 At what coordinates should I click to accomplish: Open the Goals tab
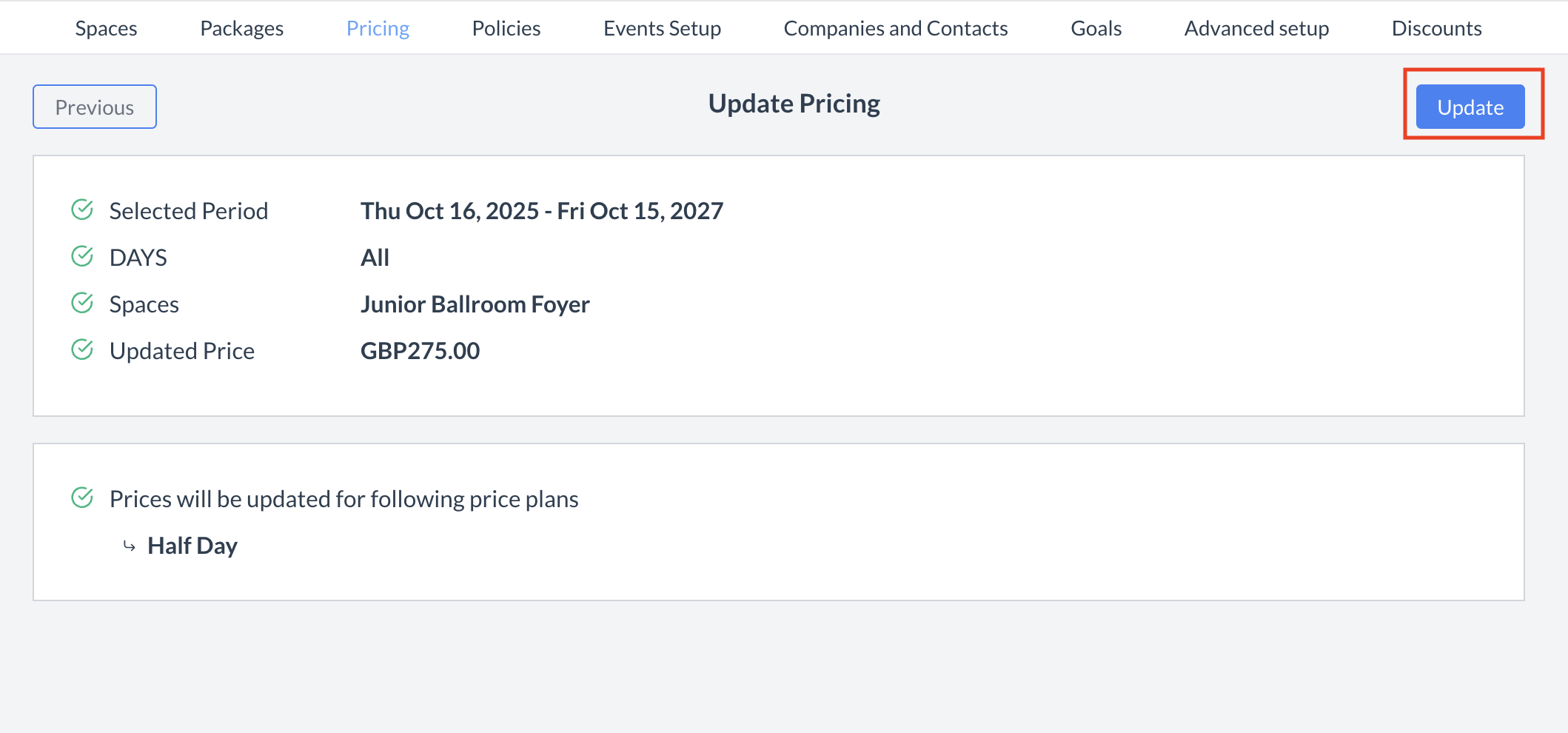pyautogui.click(x=1096, y=27)
